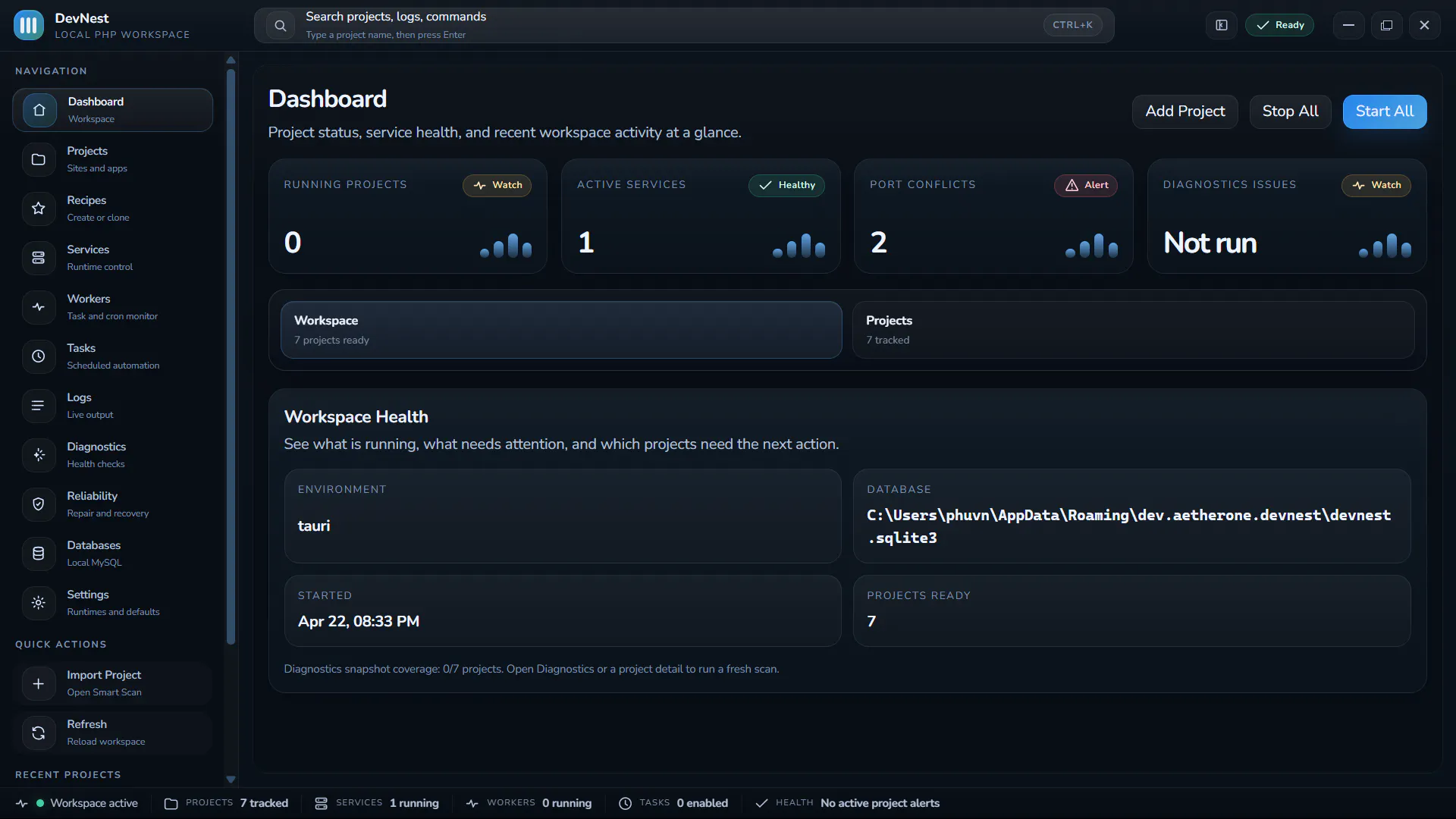Click Import Project plus icon
1456x819 pixels.
click(x=39, y=683)
